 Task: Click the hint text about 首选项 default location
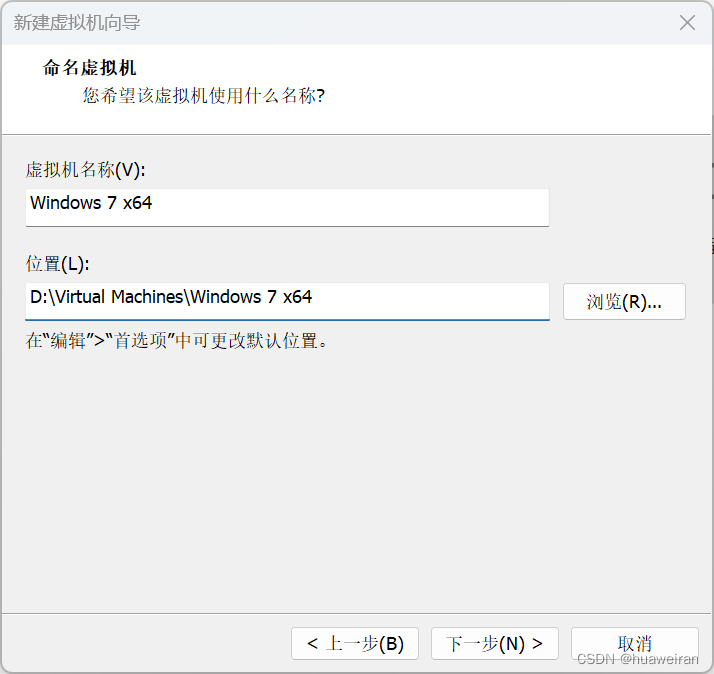click(177, 341)
